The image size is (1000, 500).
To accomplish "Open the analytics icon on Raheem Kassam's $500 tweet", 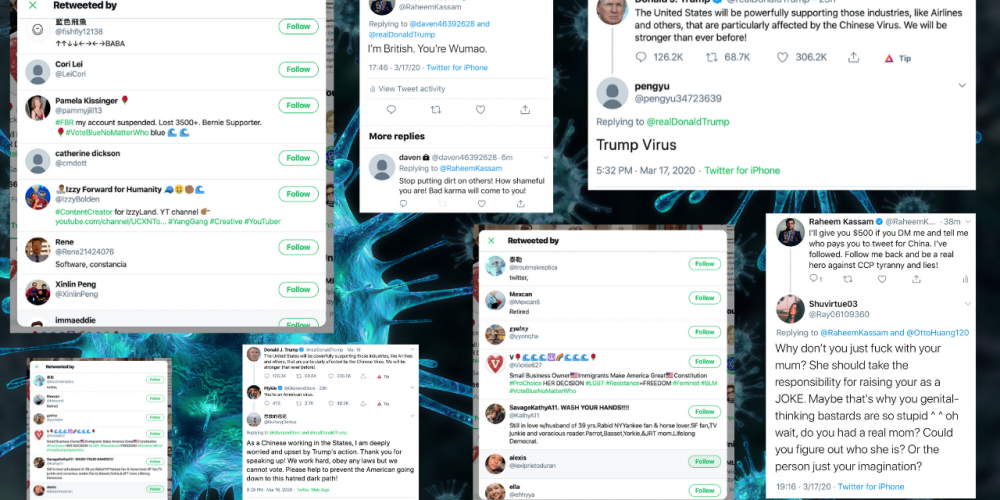I will [964, 279].
